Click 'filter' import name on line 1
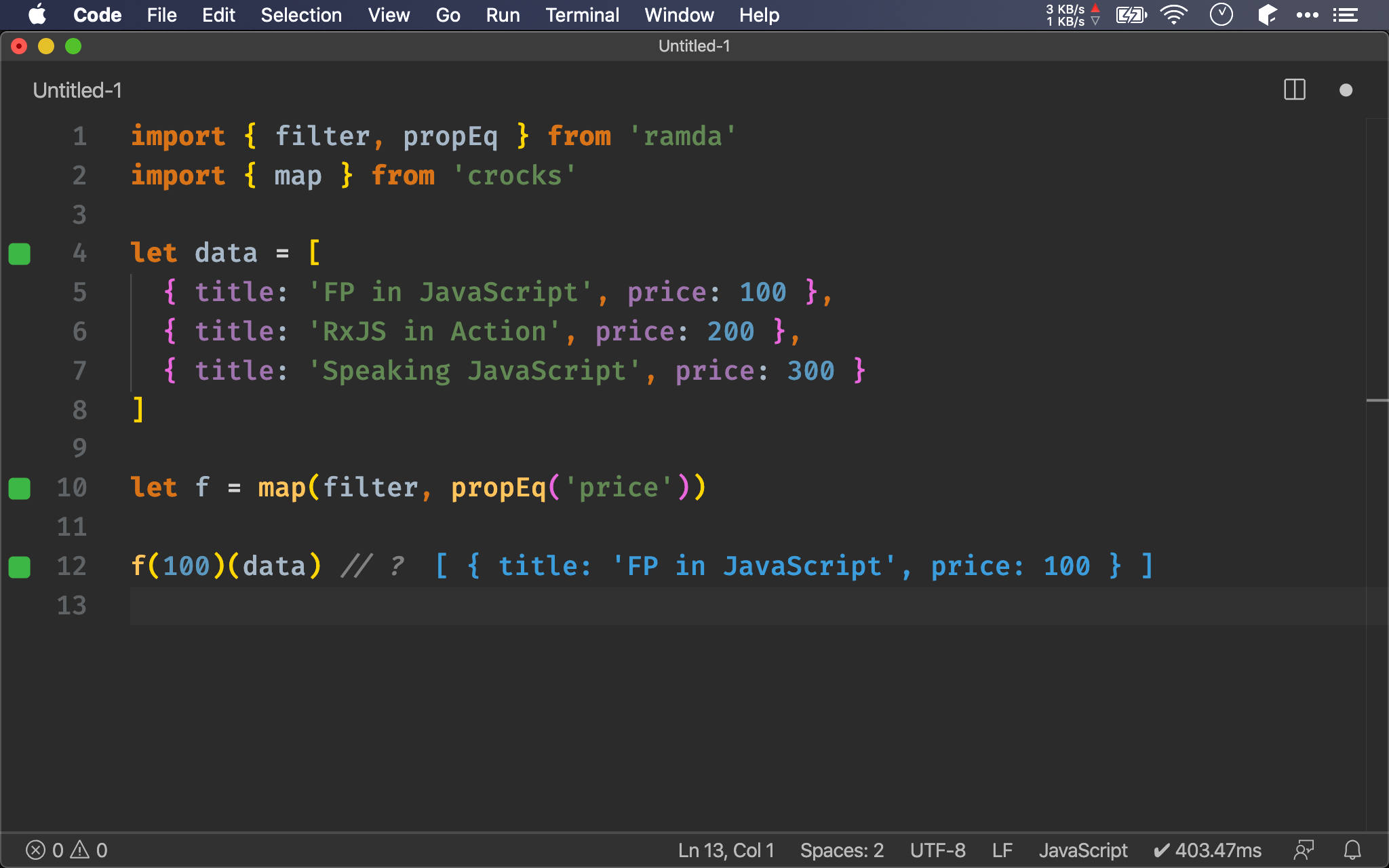This screenshot has height=868, width=1389. click(x=322, y=136)
